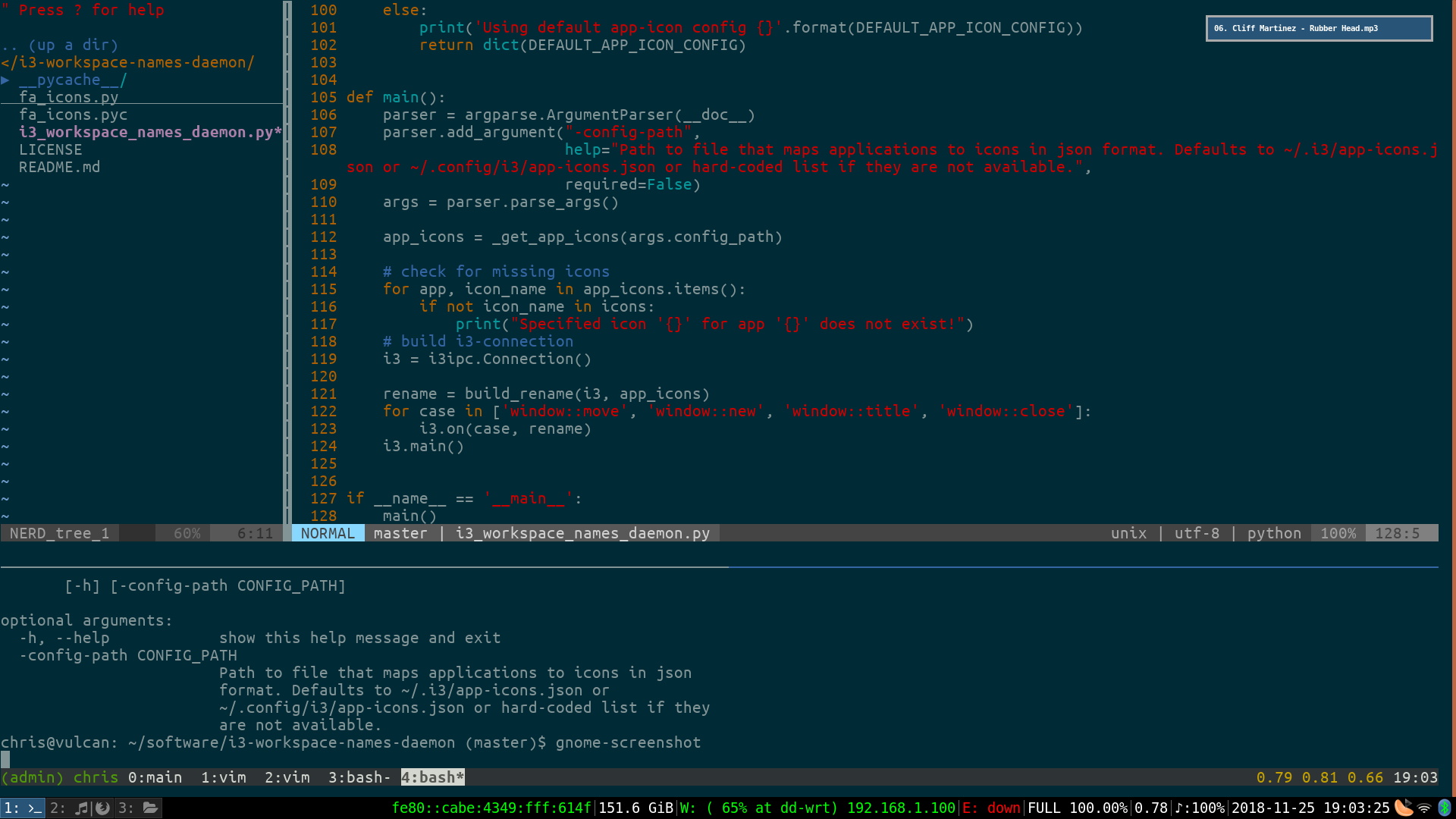
Task: Go up a dir in NERDTree
Action: [x=60, y=45]
